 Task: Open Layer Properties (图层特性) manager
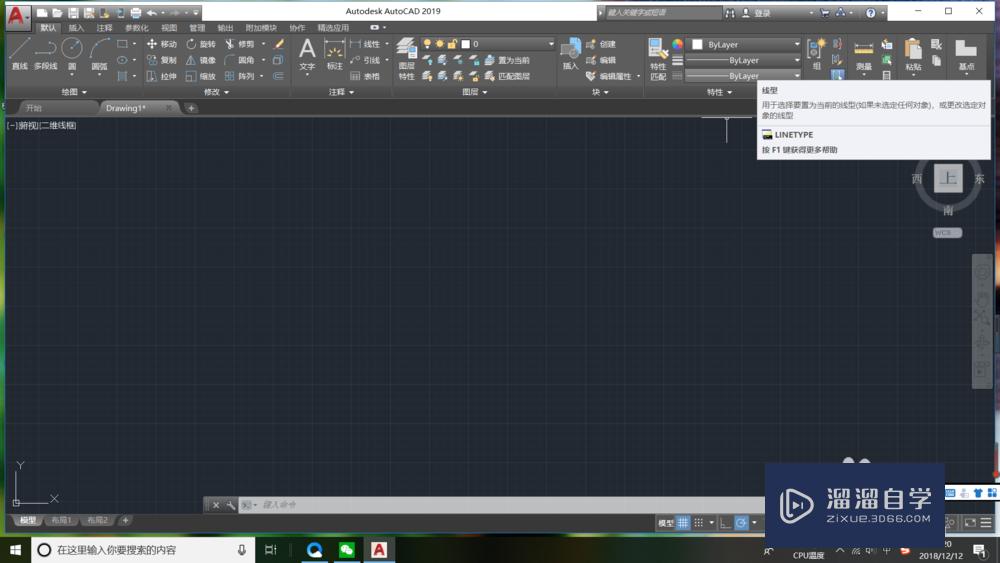pyautogui.click(x=406, y=59)
